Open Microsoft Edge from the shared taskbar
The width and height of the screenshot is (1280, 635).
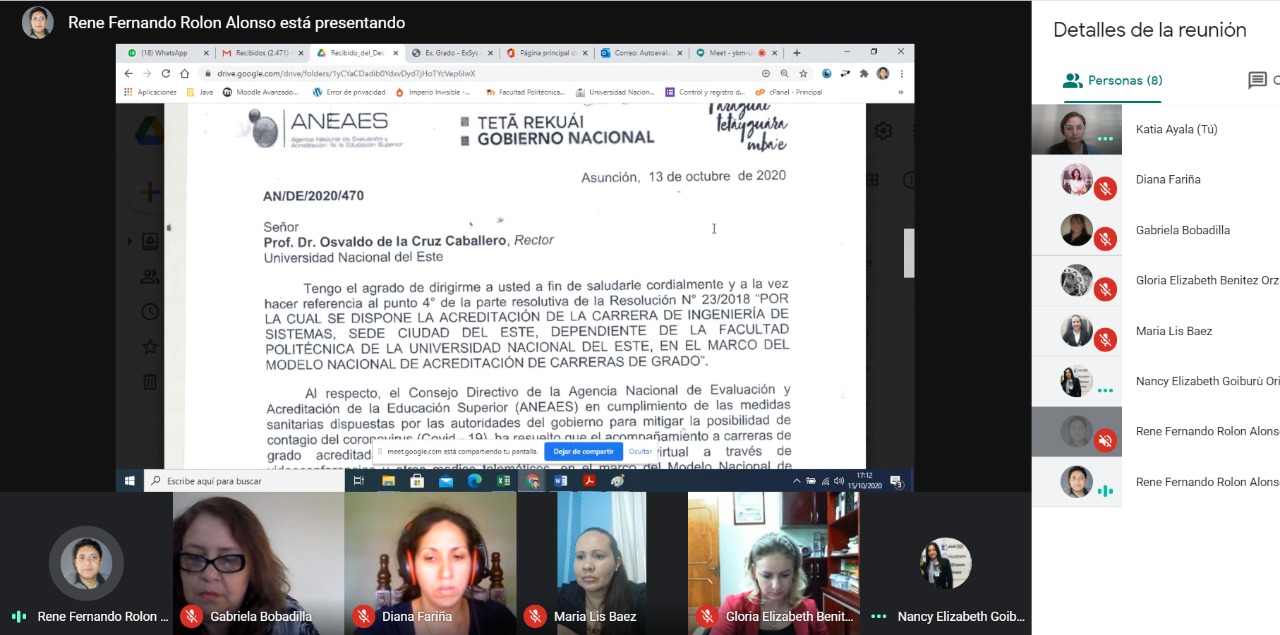point(475,481)
